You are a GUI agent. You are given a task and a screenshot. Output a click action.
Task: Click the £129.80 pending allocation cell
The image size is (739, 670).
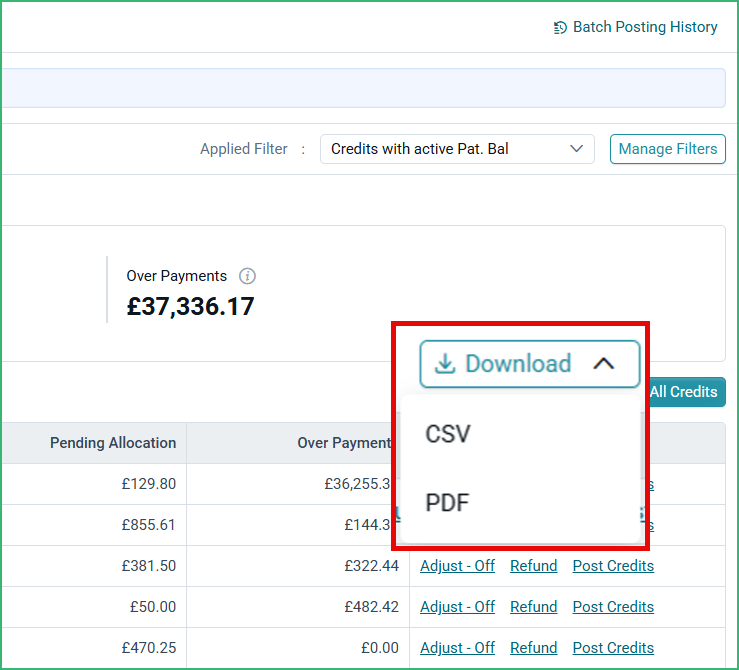(148, 484)
